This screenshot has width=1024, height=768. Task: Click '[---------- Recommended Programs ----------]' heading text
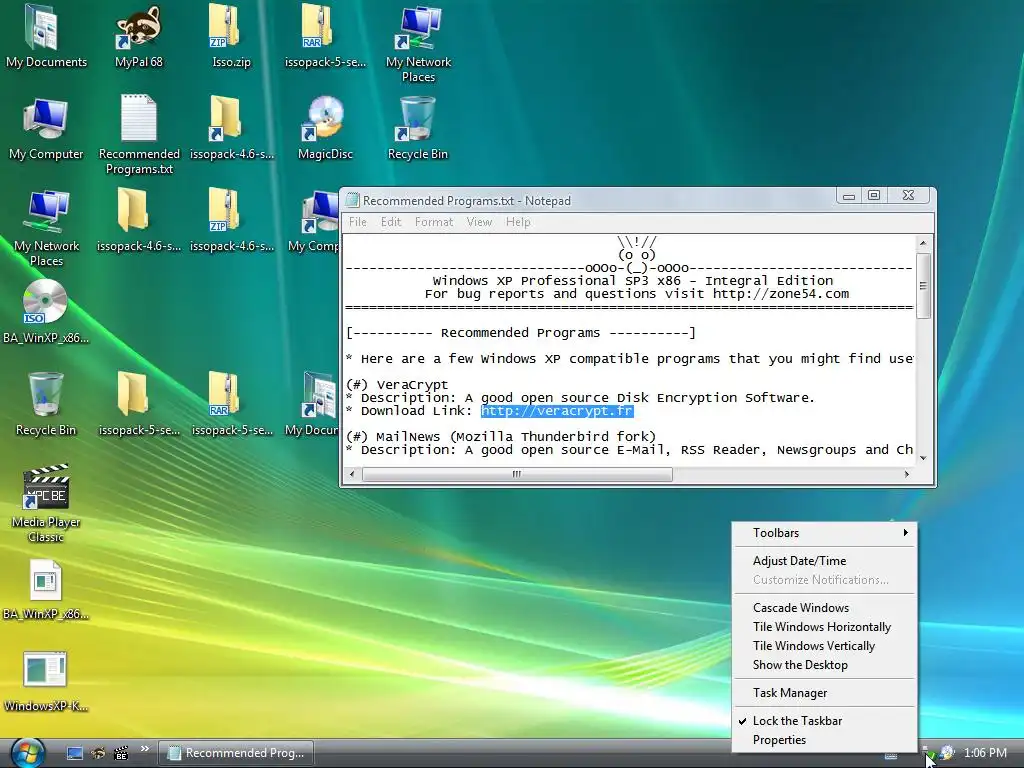pyautogui.click(x=520, y=333)
